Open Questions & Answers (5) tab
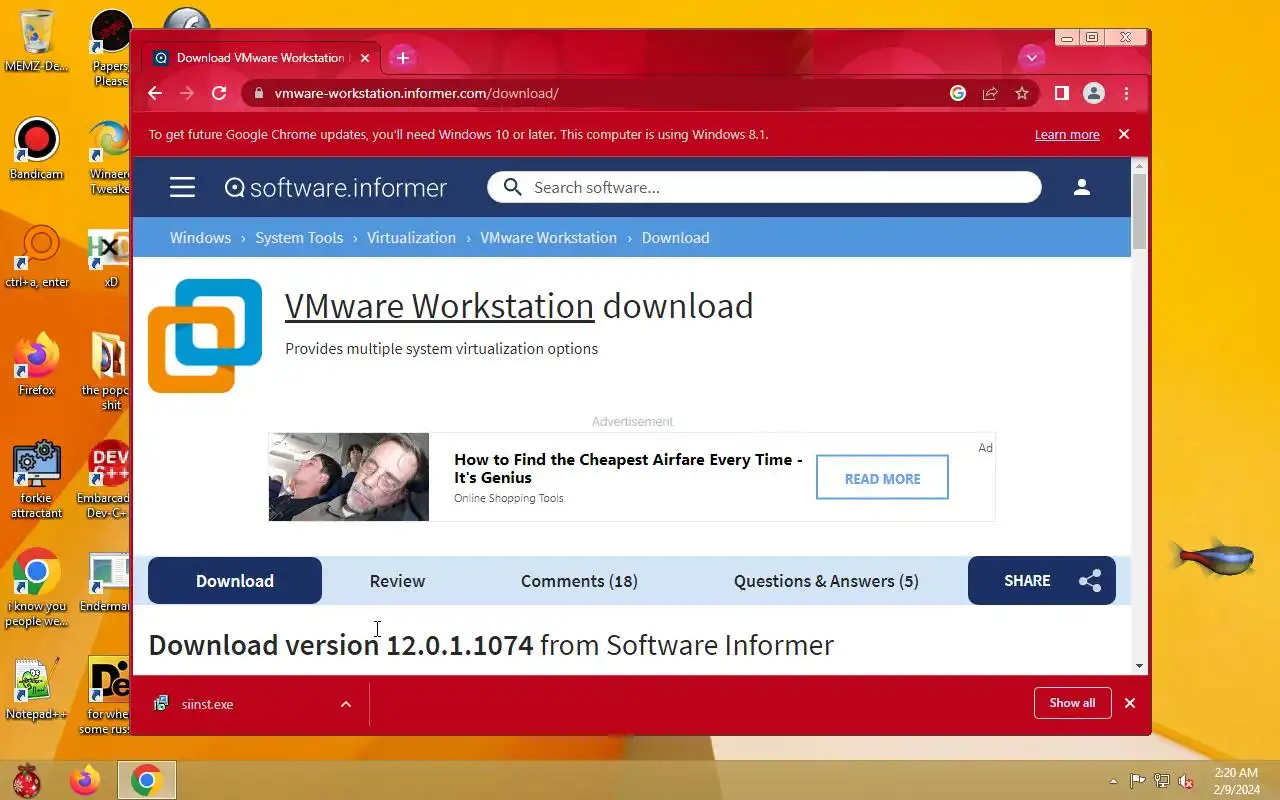The height and width of the screenshot is (800, 1280). [x=826, y=581]
